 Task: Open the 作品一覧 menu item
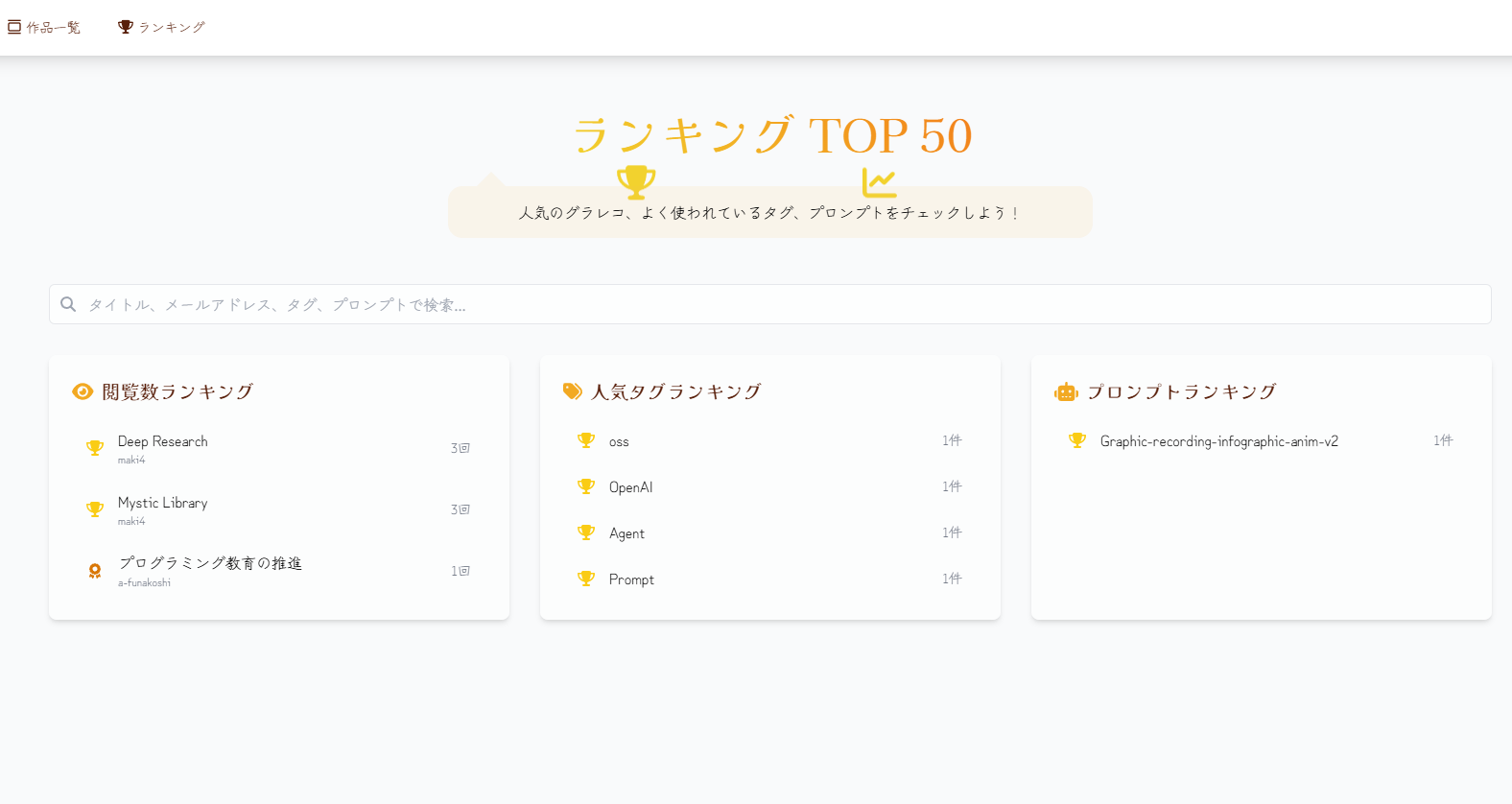pyautogui.click(x=44, y=27)
